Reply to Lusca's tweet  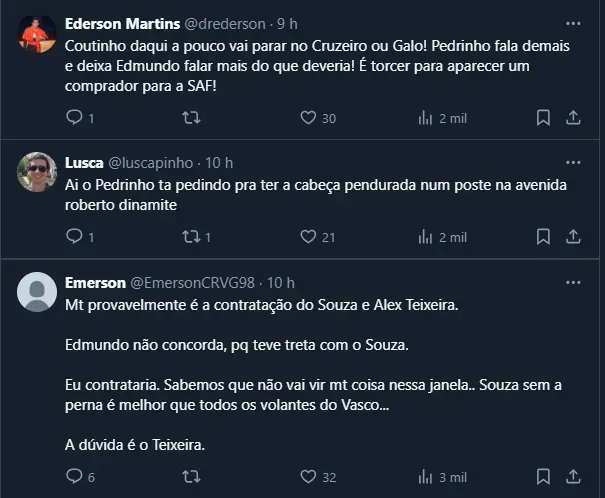pos(73,237)
